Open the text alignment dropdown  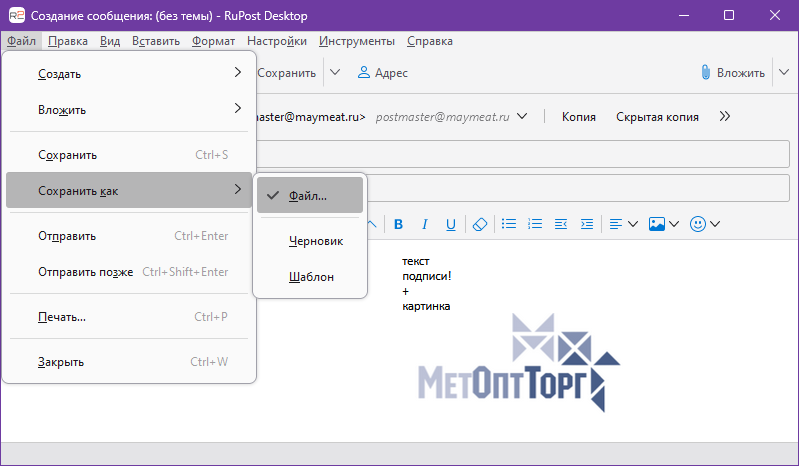[624, 224]
